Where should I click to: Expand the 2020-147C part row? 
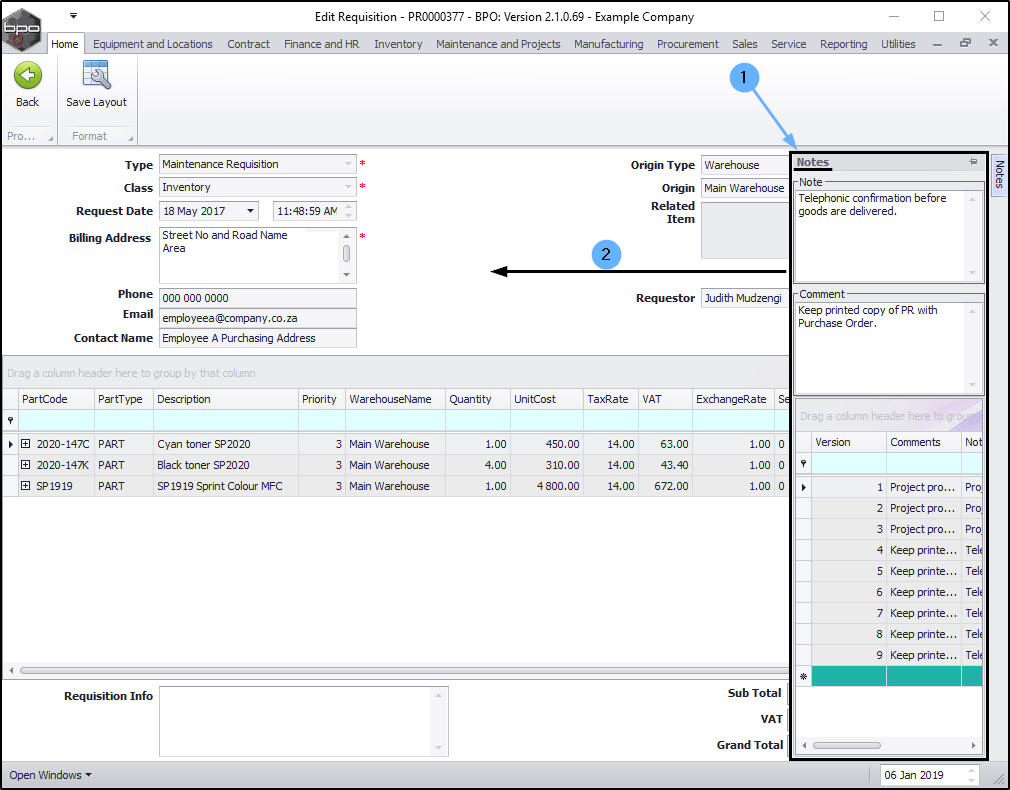(x=25, y=444)
